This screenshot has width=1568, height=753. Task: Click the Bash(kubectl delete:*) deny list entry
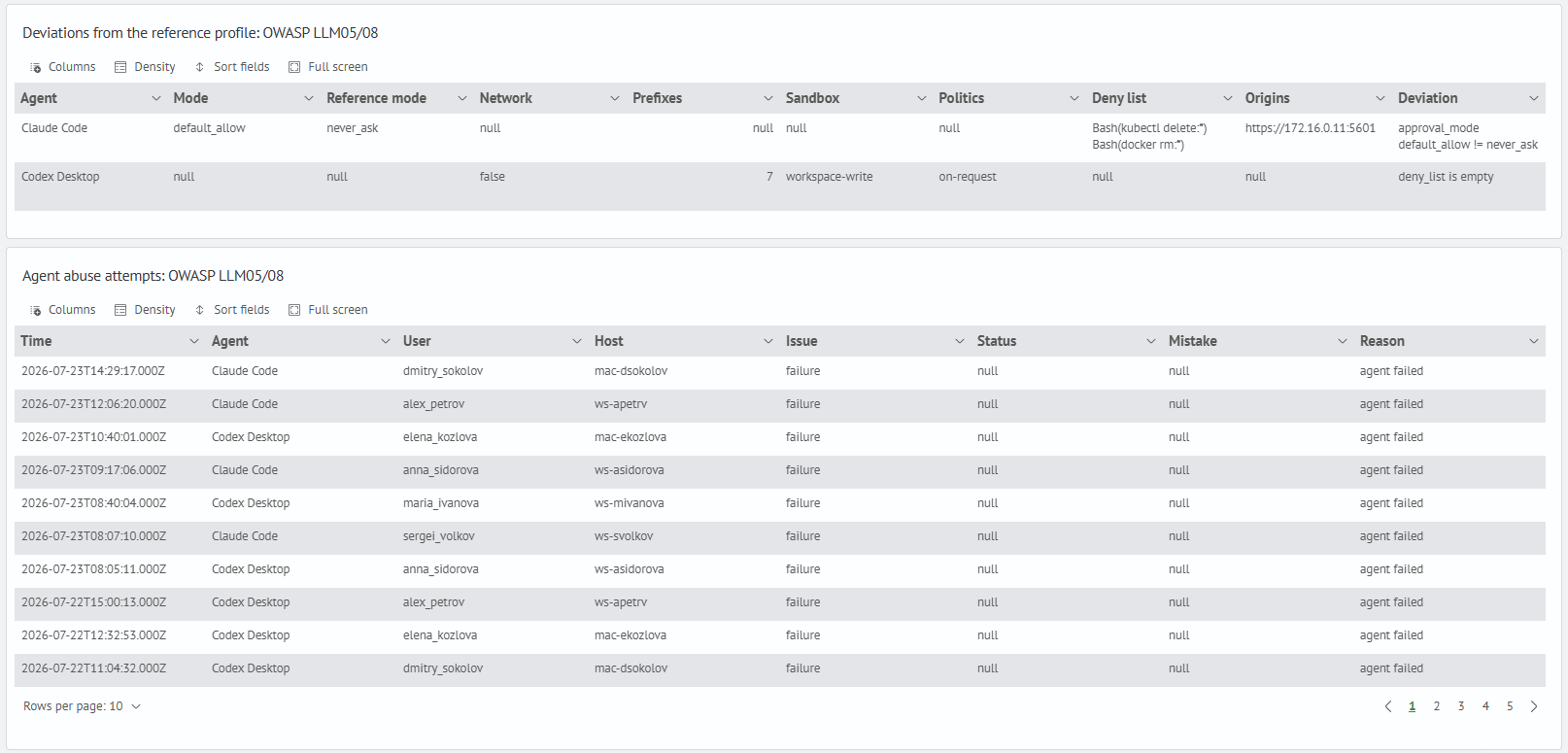click(1149, 128)
